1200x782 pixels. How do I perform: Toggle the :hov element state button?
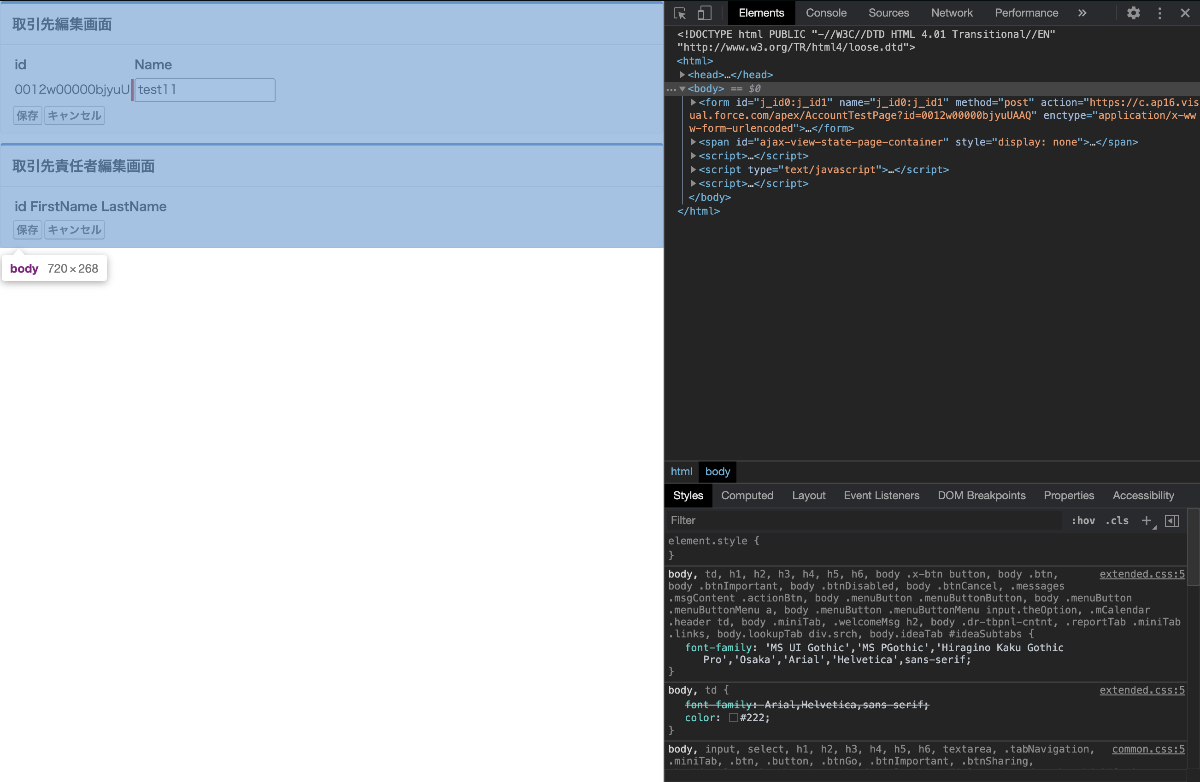click(1083, 521)
